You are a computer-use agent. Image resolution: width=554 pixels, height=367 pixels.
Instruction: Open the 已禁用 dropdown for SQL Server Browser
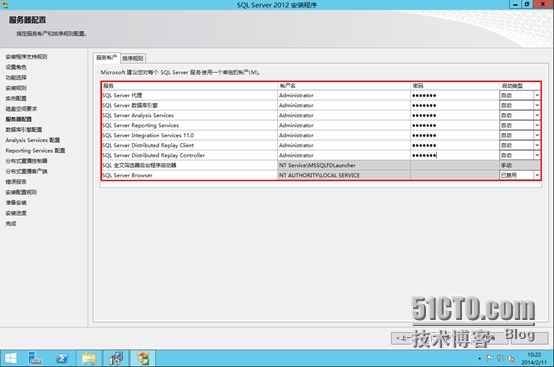coord(537,175)
